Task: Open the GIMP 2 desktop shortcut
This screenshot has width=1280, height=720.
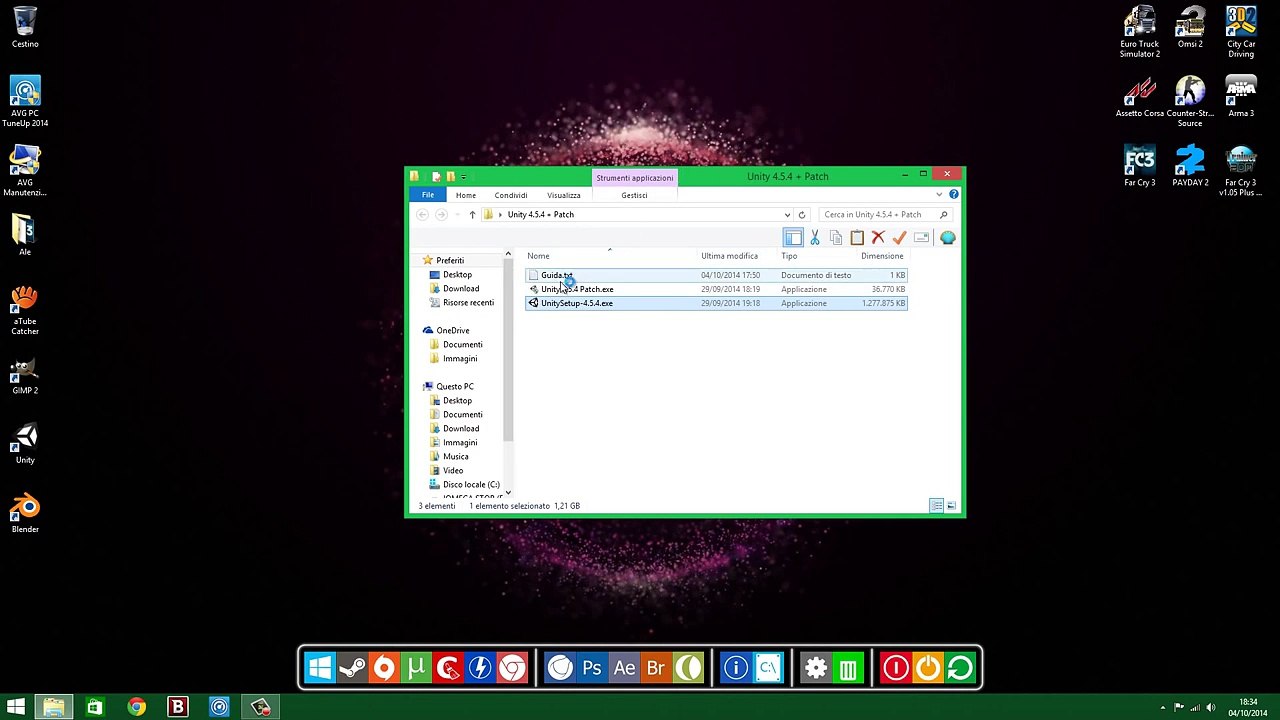Action: click(25, 375)
